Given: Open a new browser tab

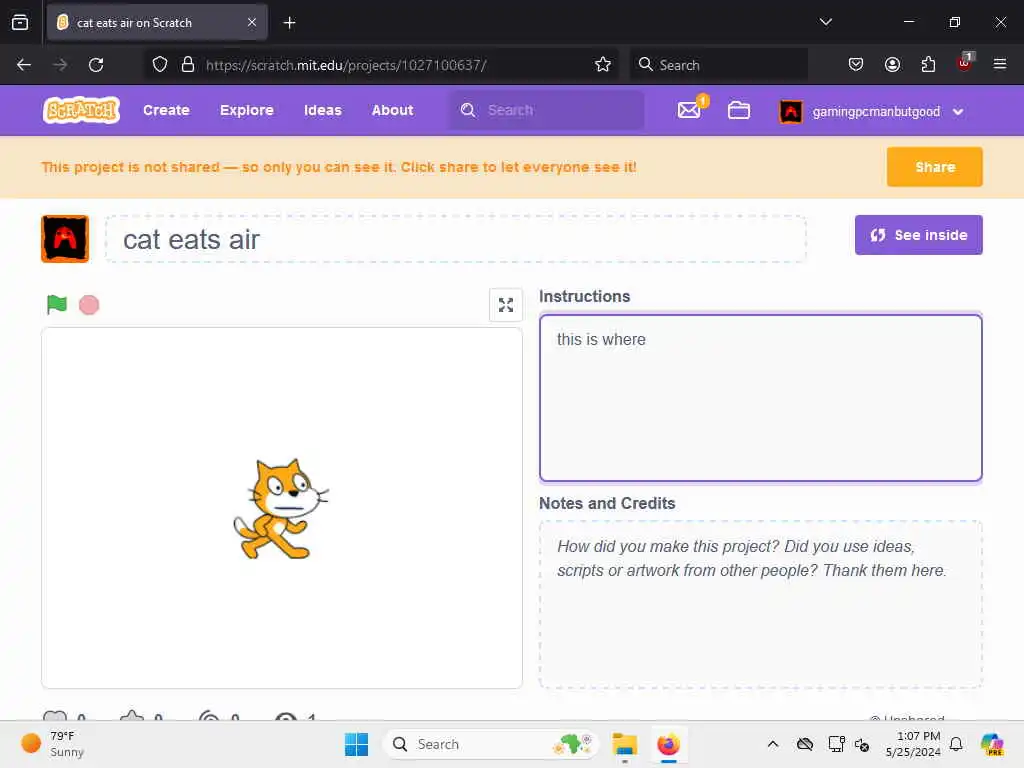Looking at the screenshot, I should point(289,23).
